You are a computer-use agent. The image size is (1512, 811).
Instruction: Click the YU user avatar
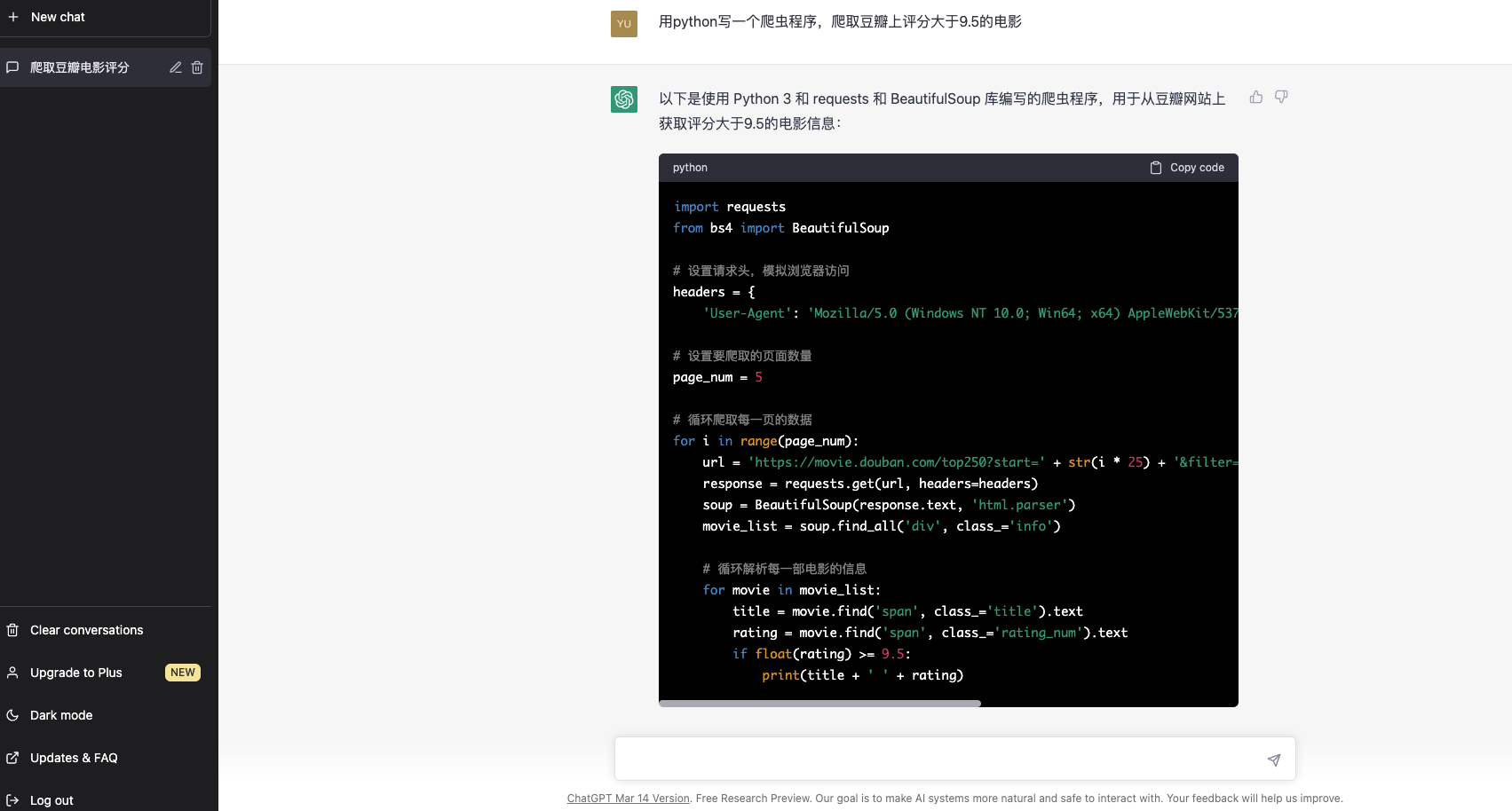tap(624, 24)
